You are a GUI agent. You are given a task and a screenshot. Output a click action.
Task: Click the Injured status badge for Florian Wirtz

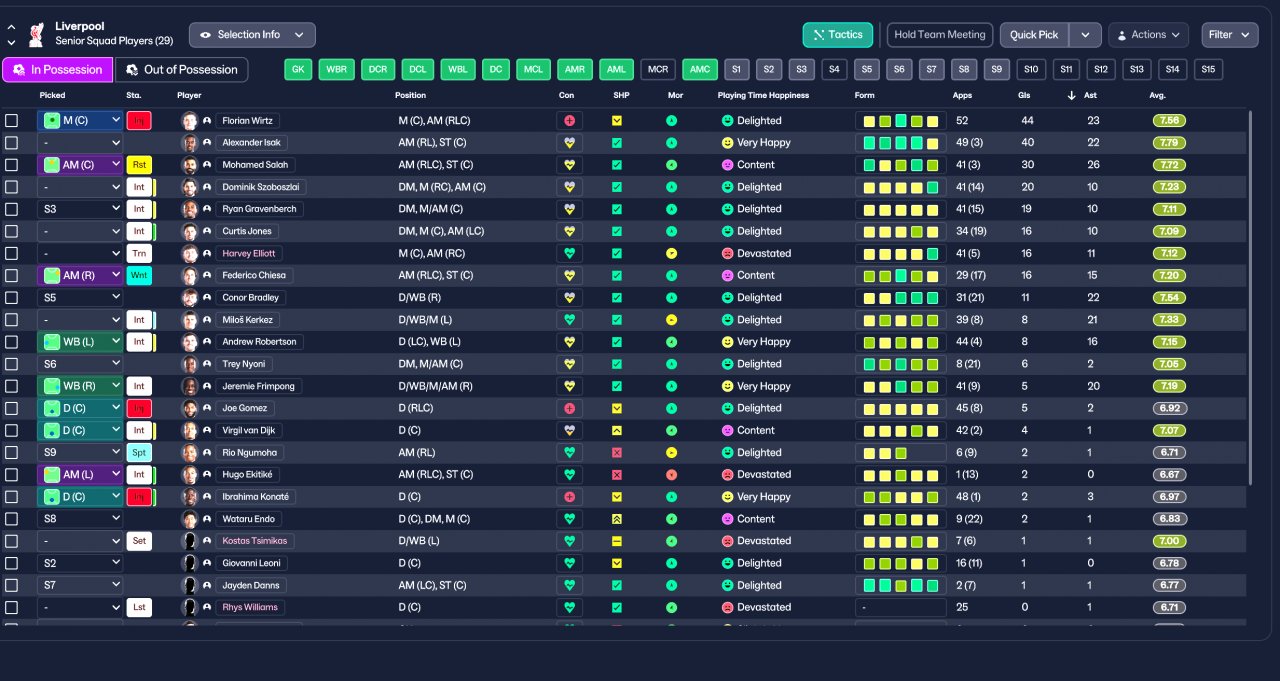(139, 120)
